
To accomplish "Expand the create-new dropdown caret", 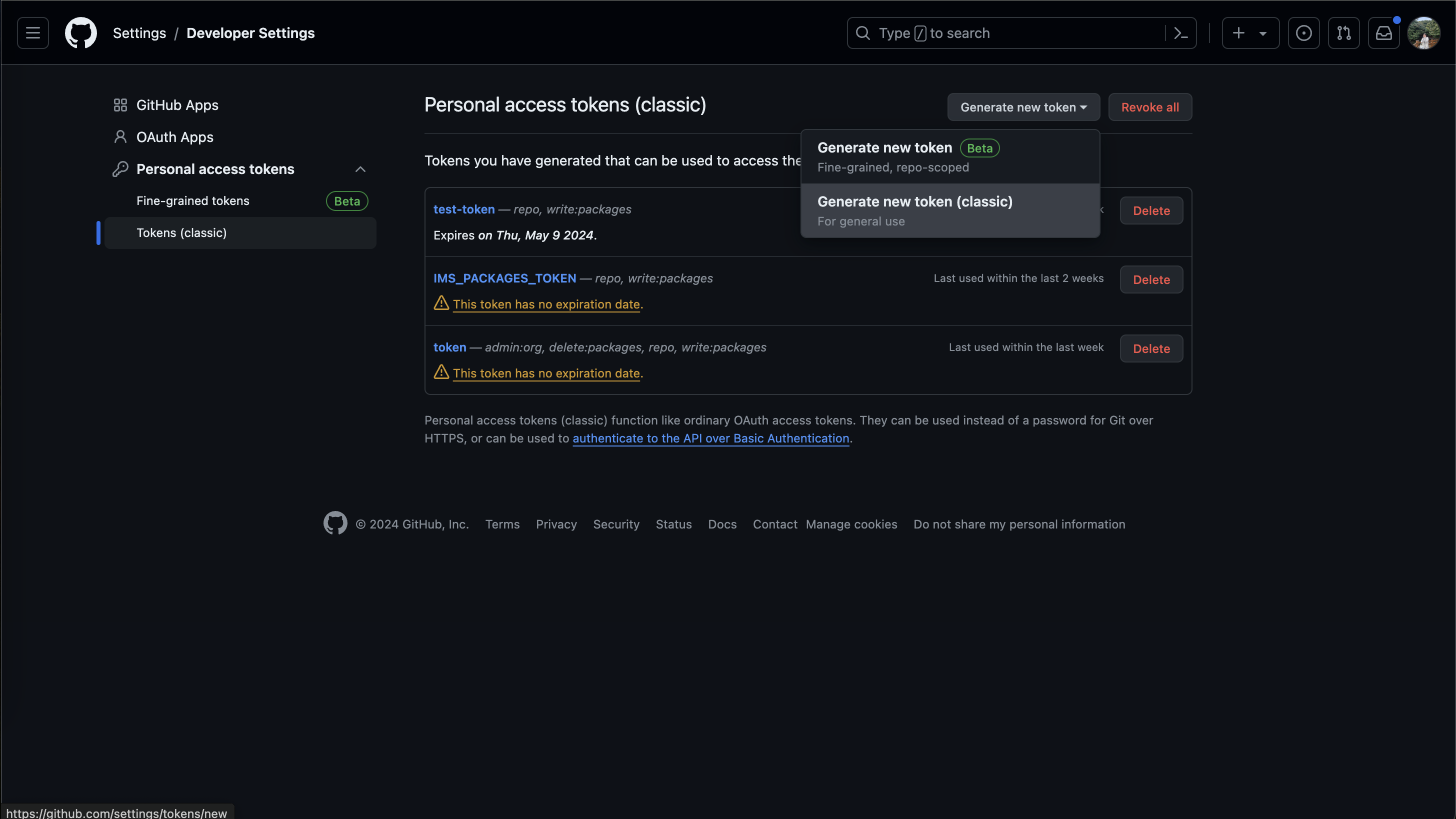I will pos(1262,33).
